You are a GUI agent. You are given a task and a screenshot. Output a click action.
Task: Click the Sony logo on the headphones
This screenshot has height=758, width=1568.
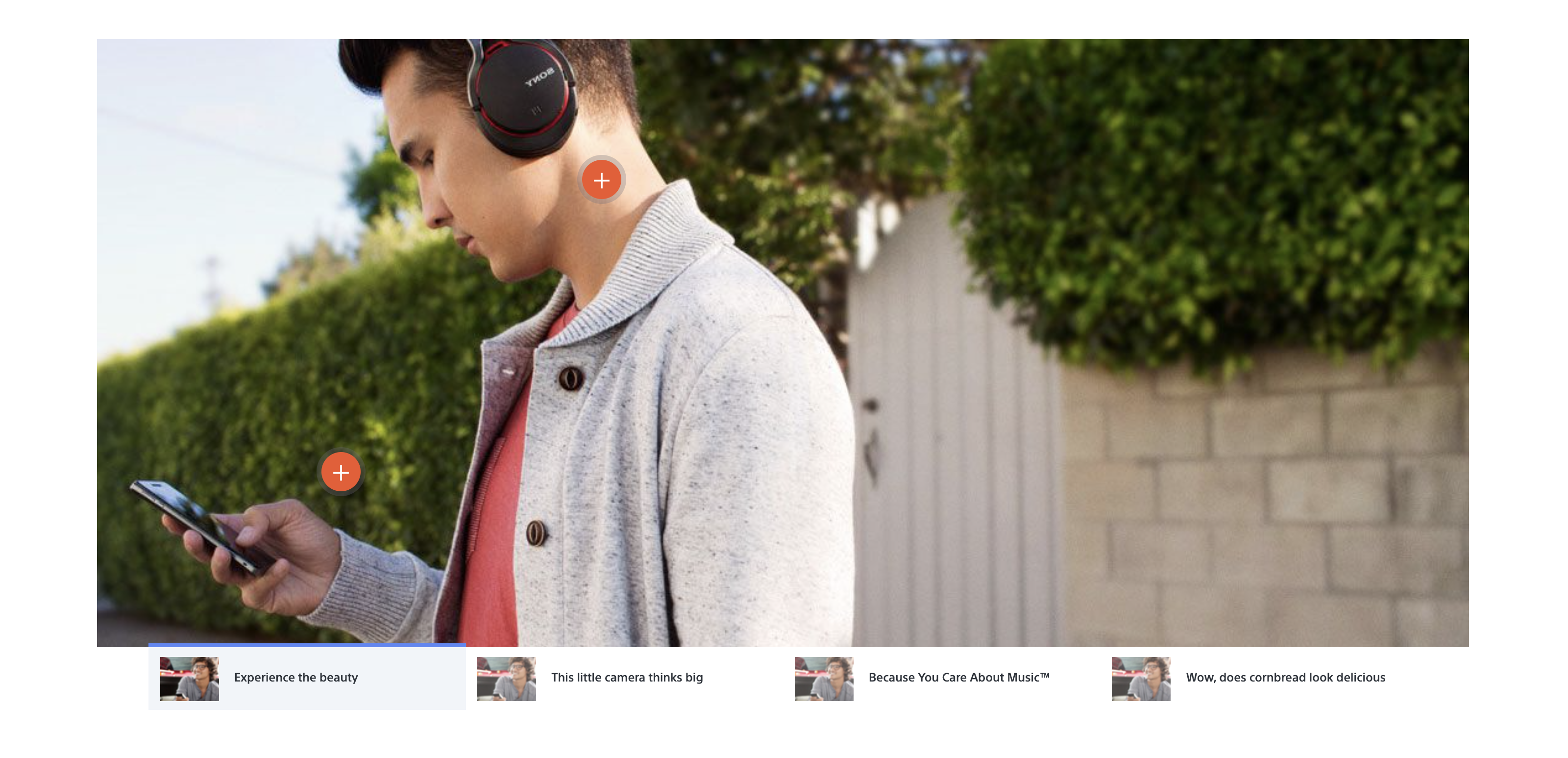pos(540,77)
